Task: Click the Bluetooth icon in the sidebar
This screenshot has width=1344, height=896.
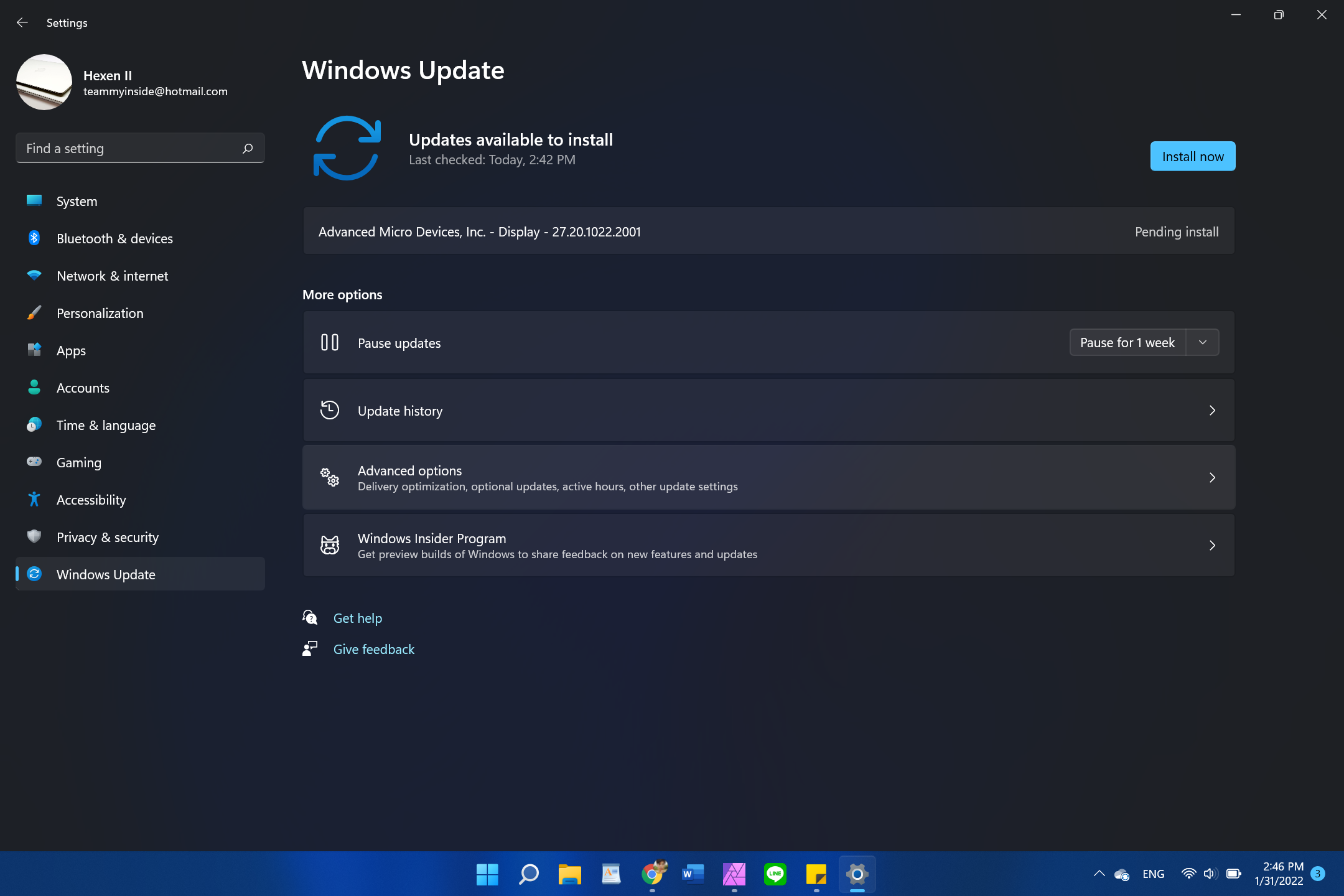Action: pyautogui.click(x=34, y=238)
